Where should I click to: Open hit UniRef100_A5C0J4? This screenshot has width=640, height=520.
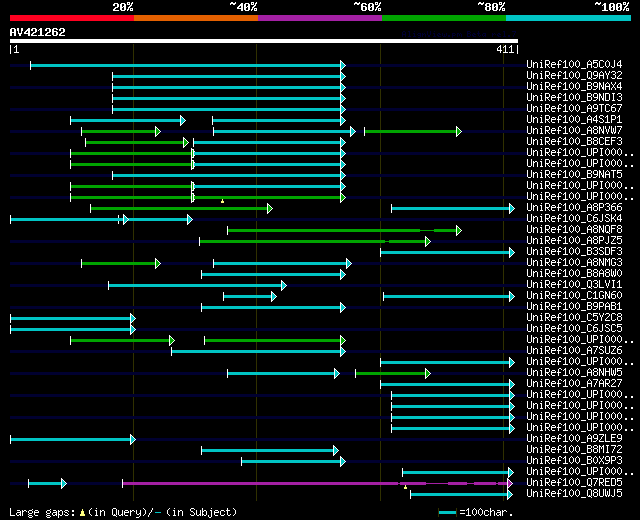[574, 64]
